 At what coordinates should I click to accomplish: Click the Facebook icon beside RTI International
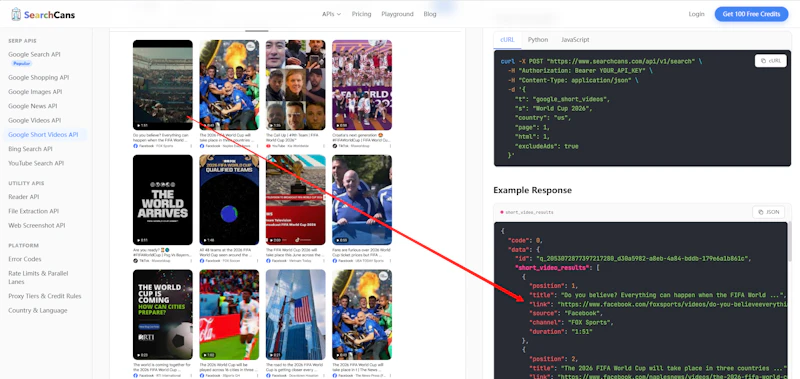click(136, 375)
